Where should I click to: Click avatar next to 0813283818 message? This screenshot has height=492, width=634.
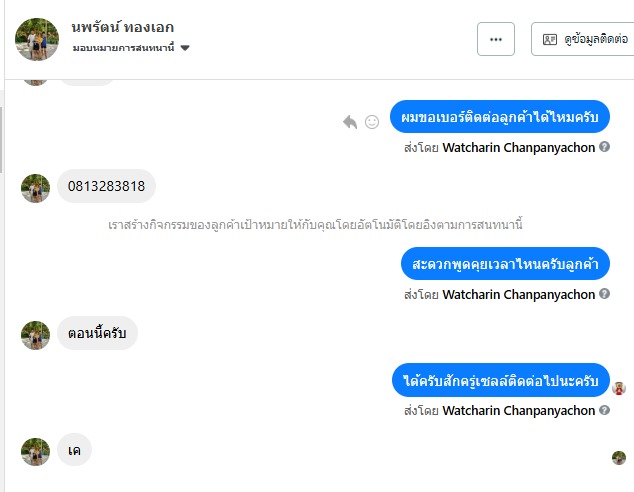pos(36,188)
